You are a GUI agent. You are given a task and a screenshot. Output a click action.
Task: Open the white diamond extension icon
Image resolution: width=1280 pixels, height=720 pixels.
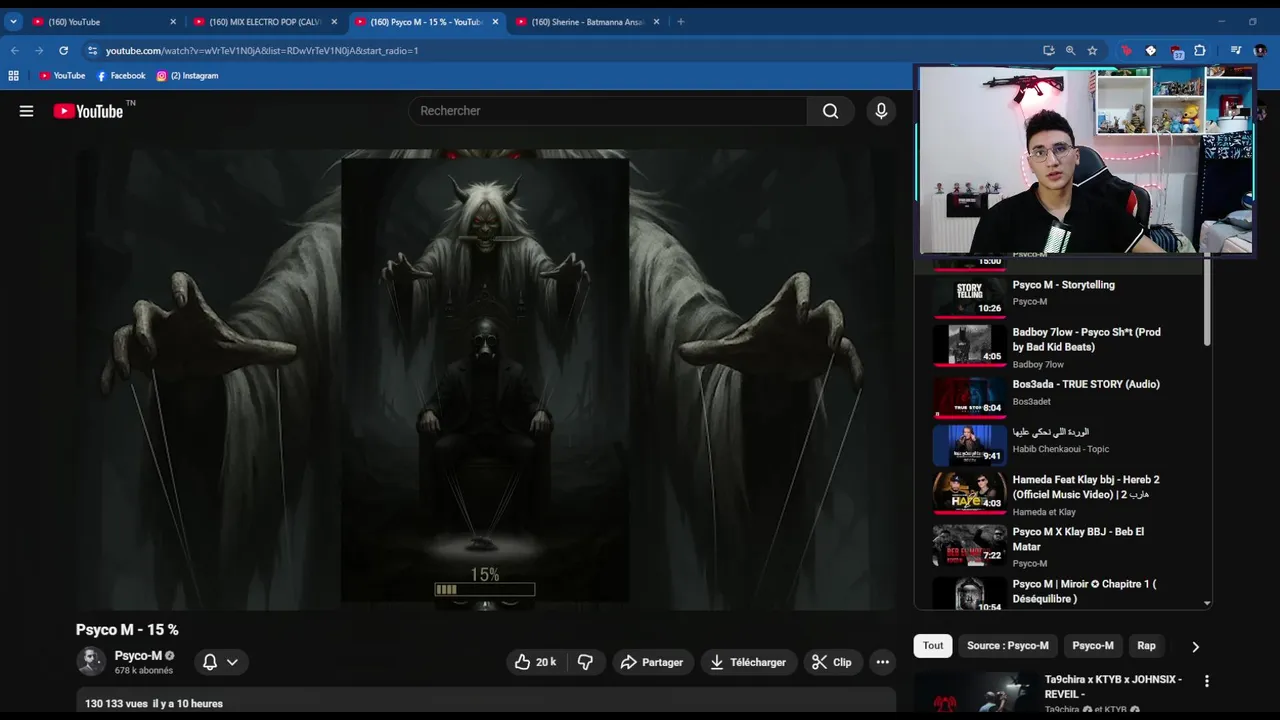tap(1151, 50)
